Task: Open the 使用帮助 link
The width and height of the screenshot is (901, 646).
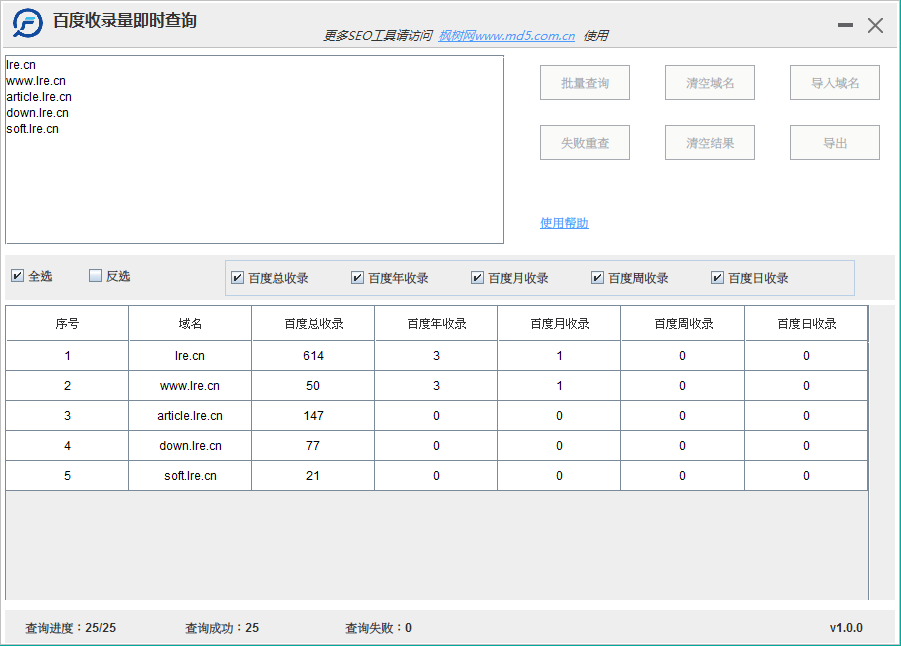Action: pyautogui.click(x=564, y=223)
